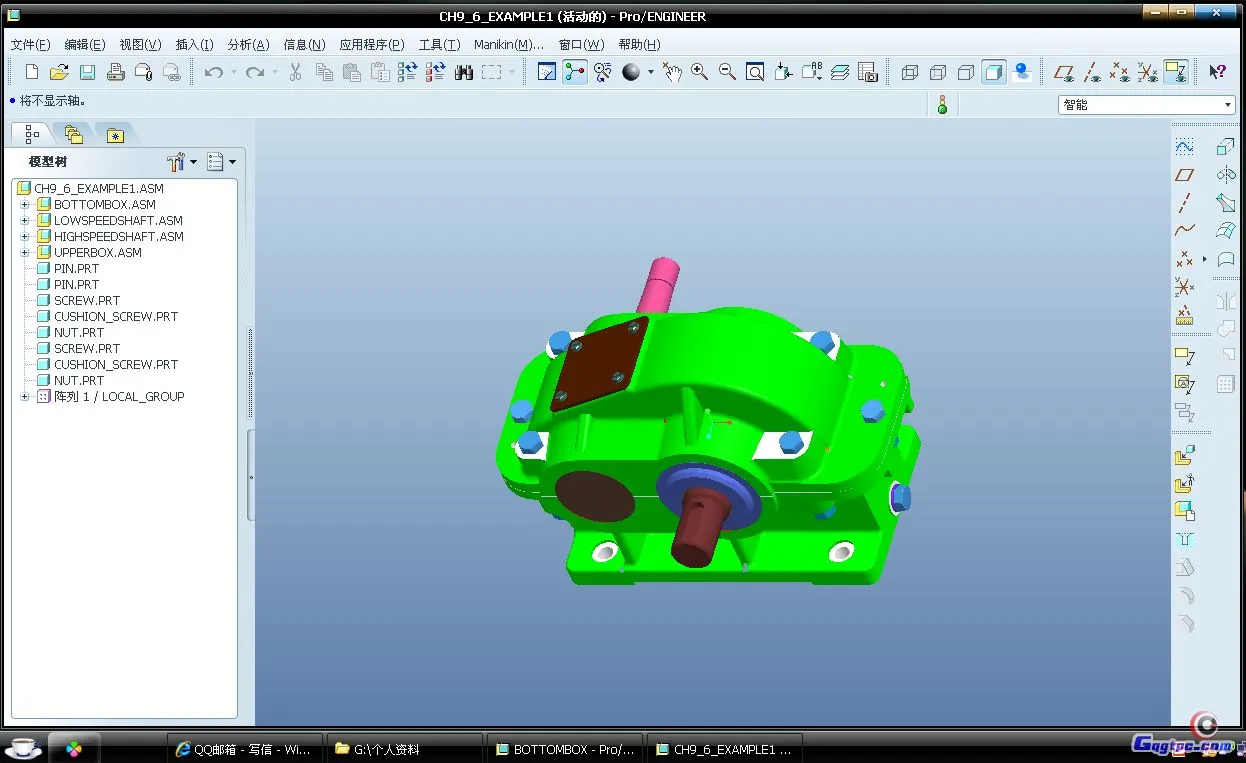Click the context-sensitive help arrow icon

(x=1217, y=72)
